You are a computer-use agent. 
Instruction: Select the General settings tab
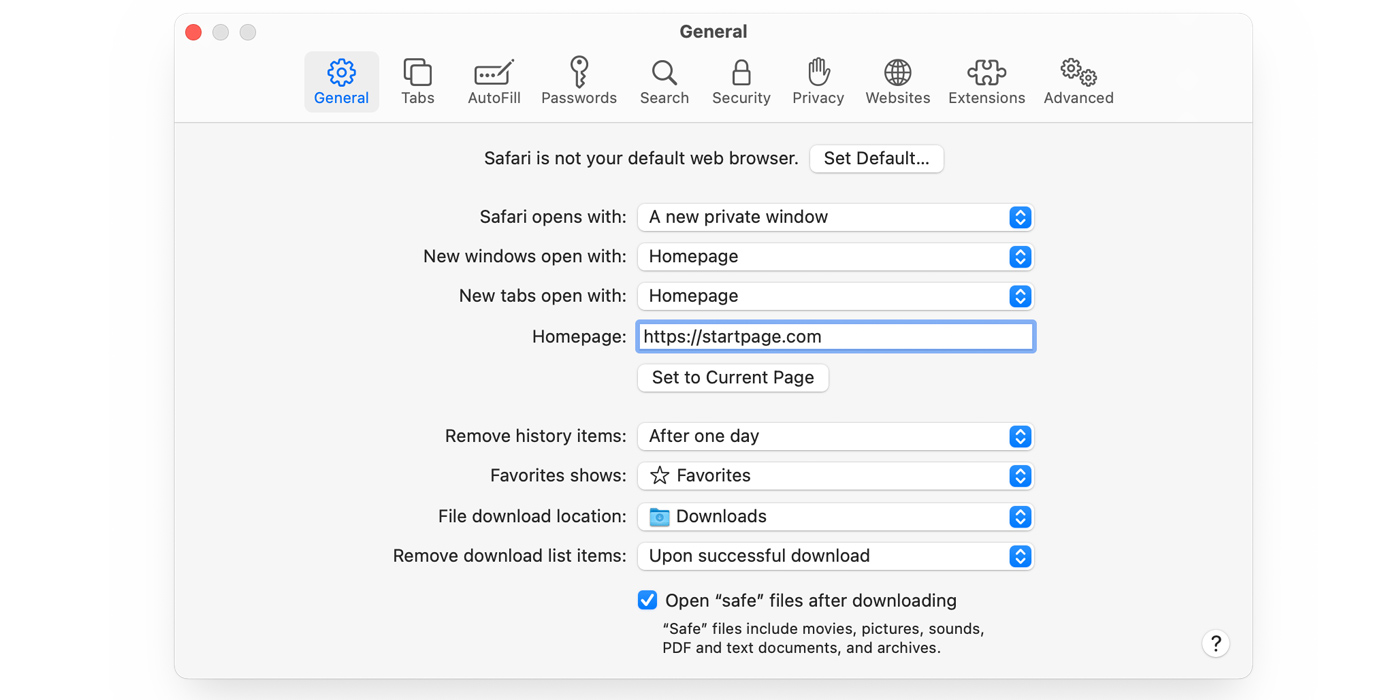(341, 82)
